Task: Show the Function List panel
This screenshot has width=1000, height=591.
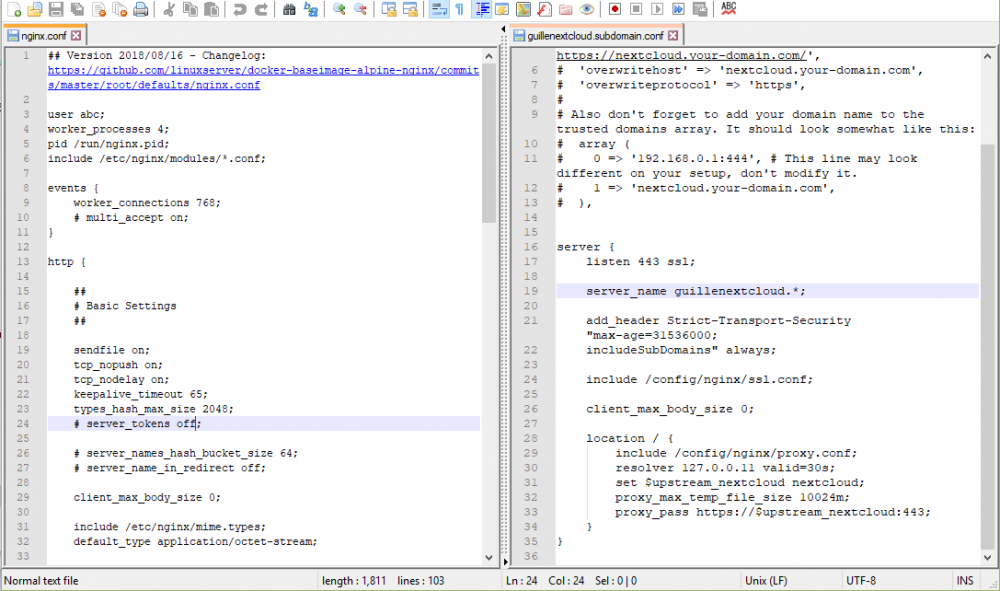Action: tap(544, 9)
